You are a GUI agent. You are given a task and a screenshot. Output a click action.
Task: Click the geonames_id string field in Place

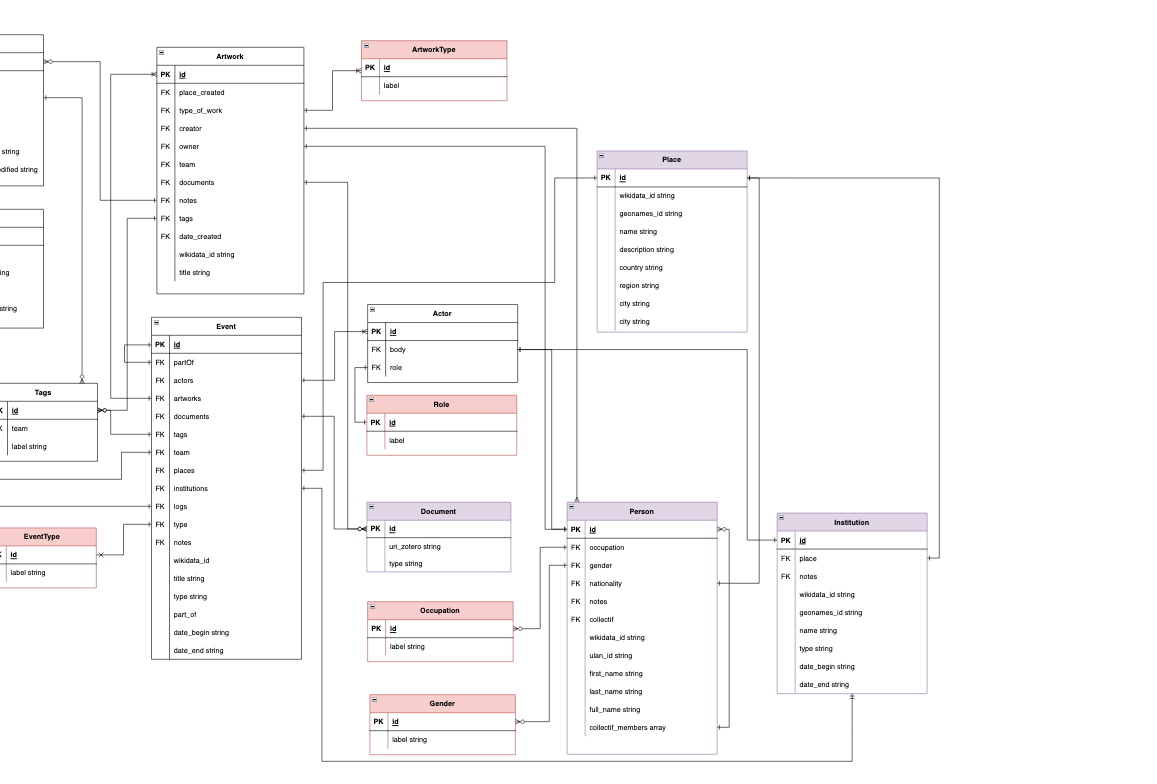(x=650, y=213)
